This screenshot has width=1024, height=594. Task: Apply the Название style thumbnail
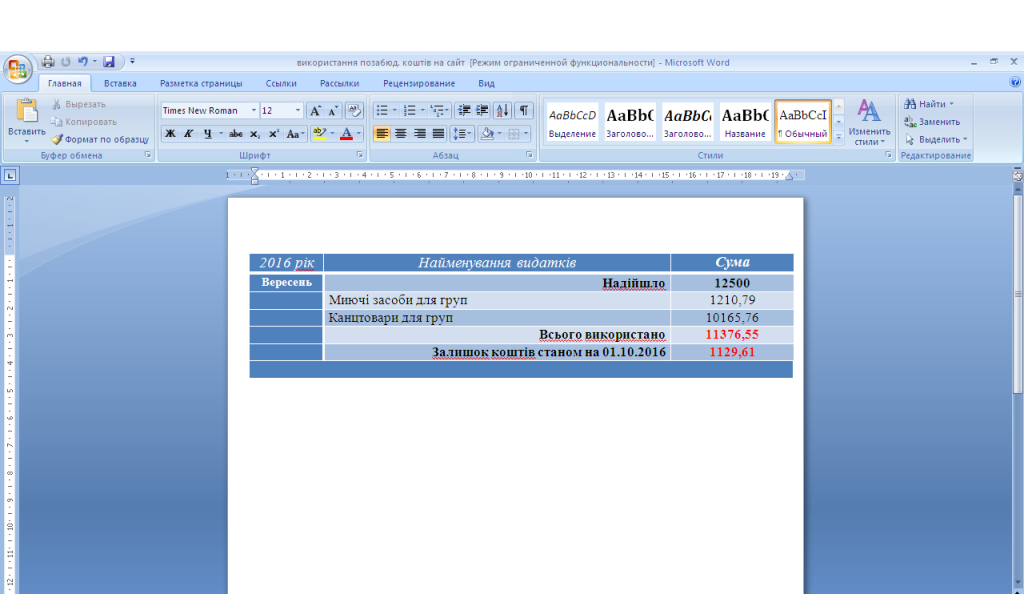[x=745, y=122]
